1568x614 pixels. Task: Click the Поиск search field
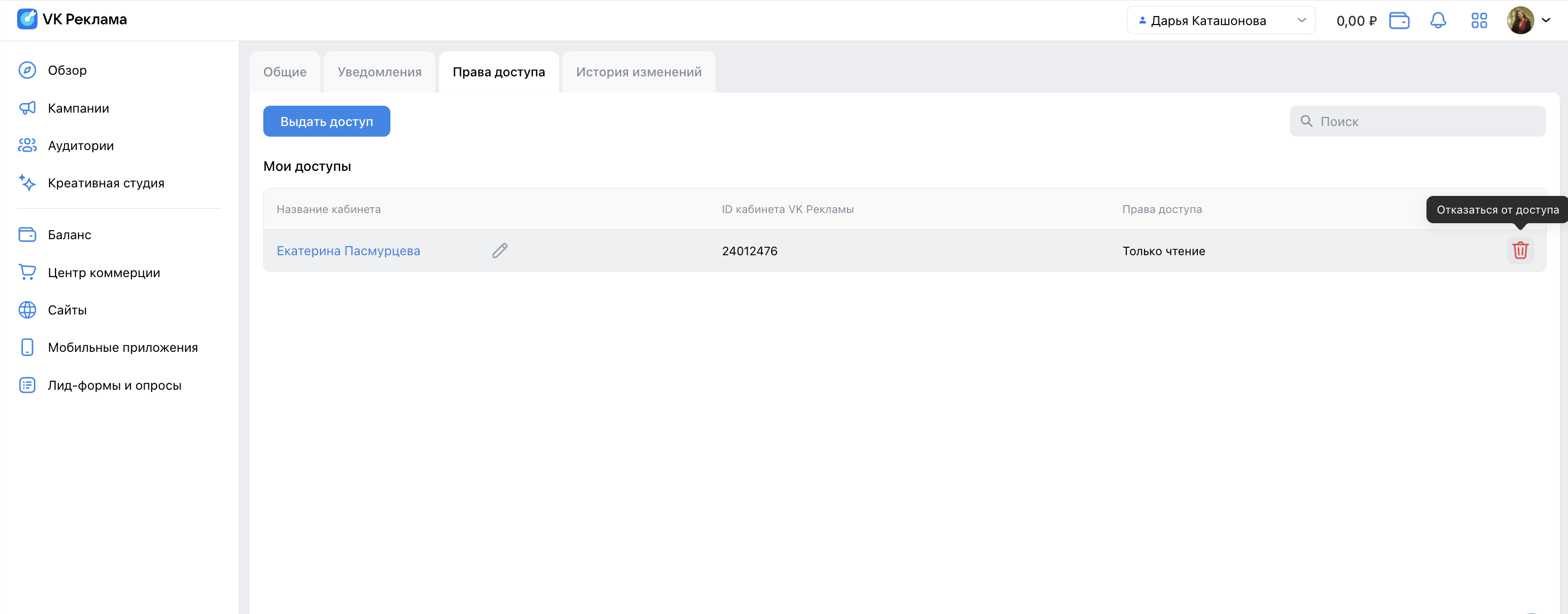1417,121
